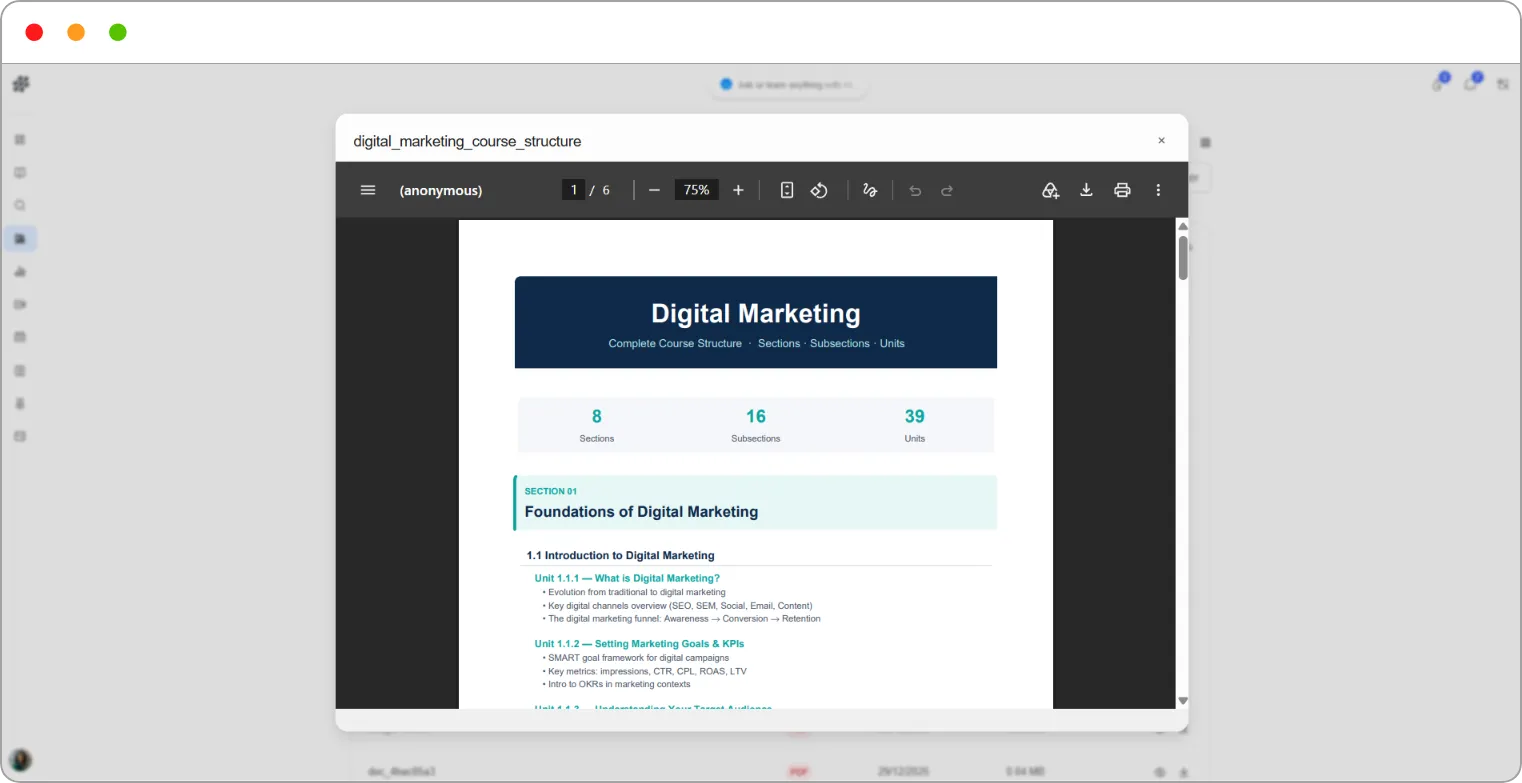This screenshot has width=1522, height=783.
Task: Click the undo arrow in PDF toolbar
Action: [x=915, y=190]
